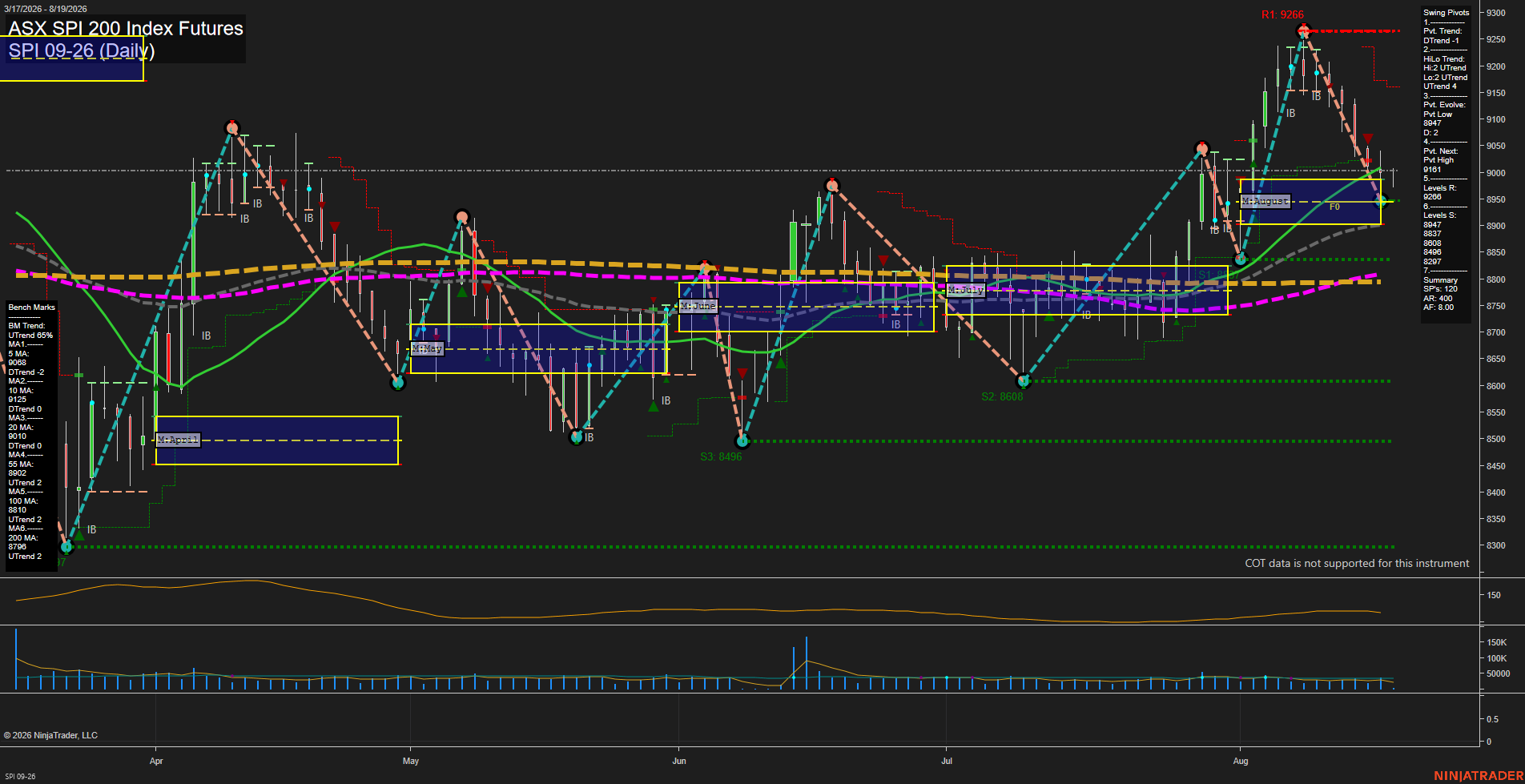Click the 10 MA: label in Bench Marks
The image size is (1525, 784).
click(21, 391)
